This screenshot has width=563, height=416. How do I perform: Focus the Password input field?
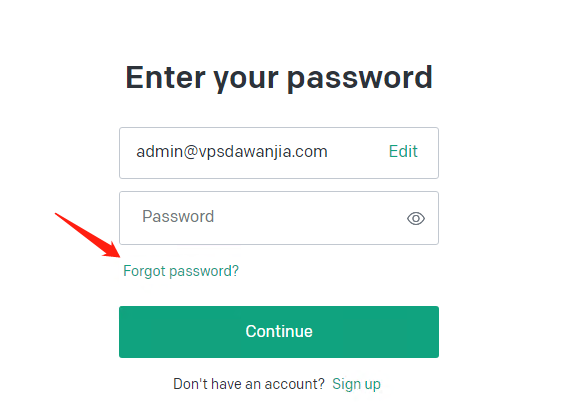click(x=279, y=218)
